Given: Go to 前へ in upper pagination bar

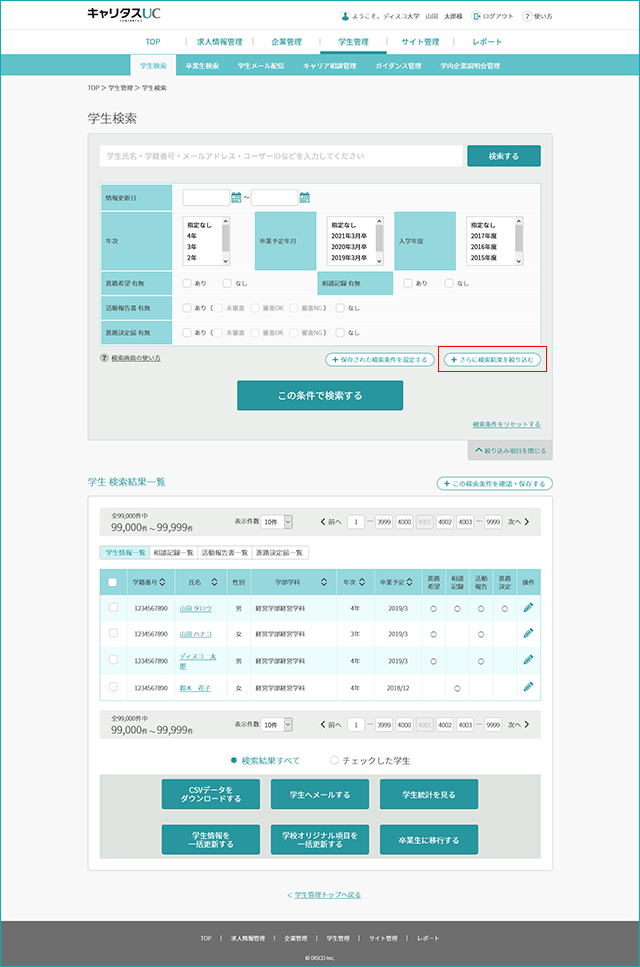Looking at the screenshot, I should point(331,522).
